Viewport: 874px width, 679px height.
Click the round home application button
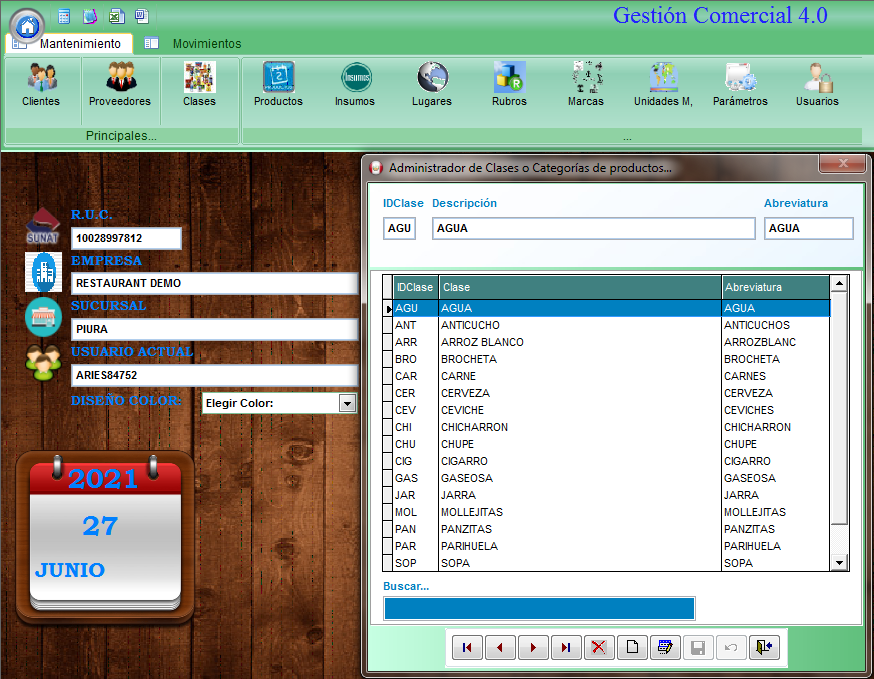pos(27,25)
